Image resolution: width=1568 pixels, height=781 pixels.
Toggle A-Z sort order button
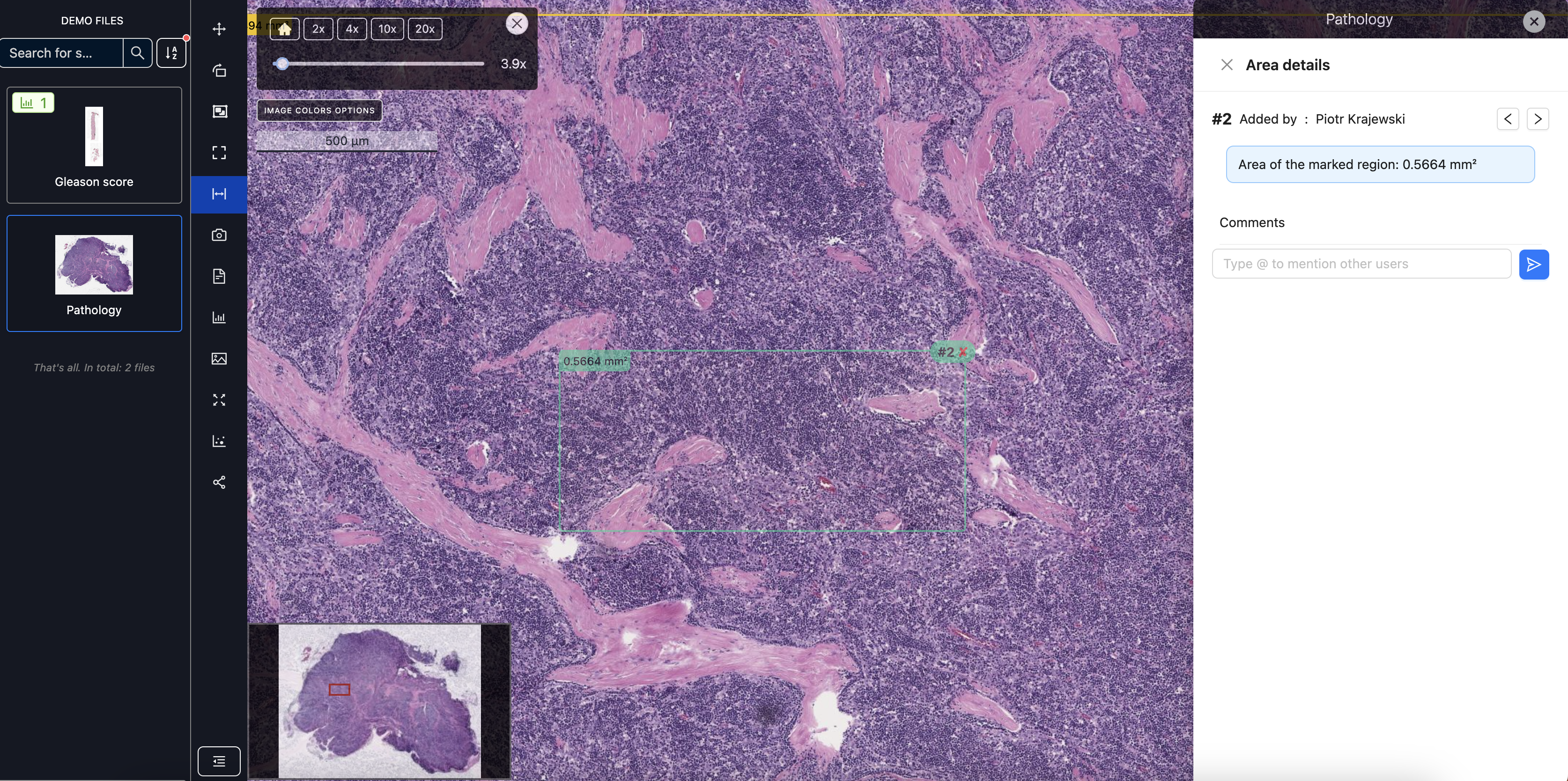[171, 53]
